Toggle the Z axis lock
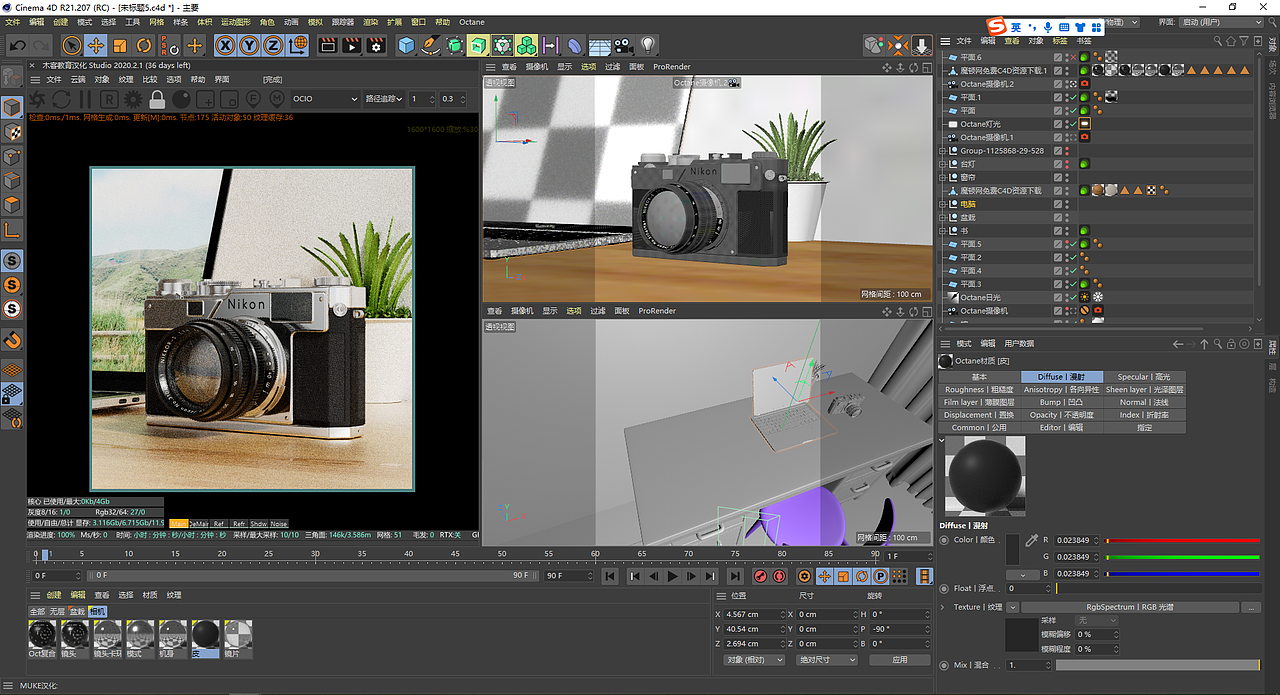 [x=274, y=45]
